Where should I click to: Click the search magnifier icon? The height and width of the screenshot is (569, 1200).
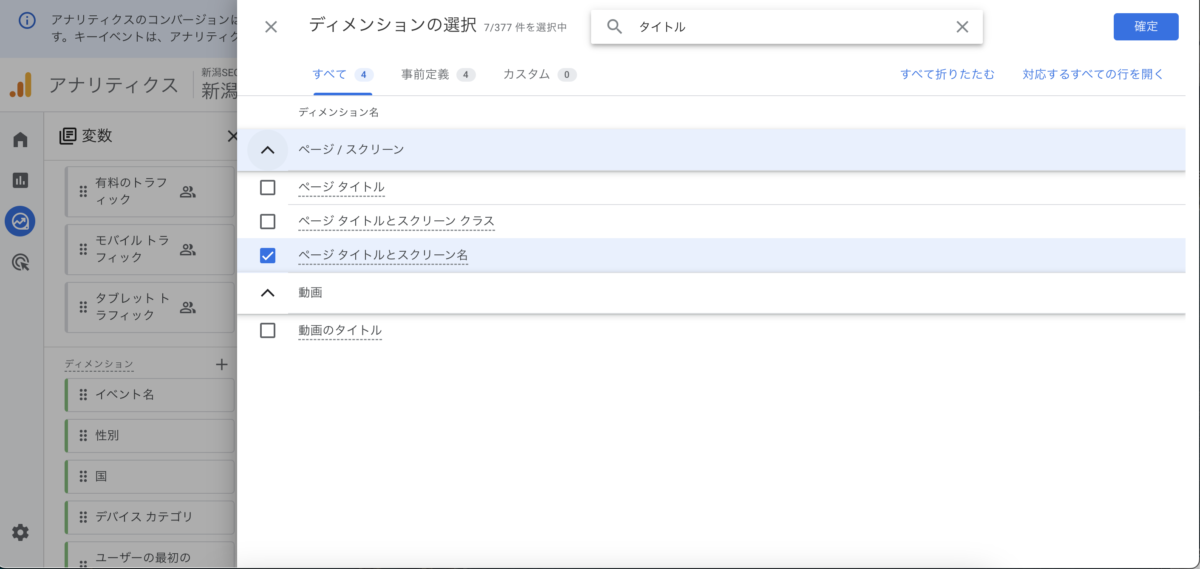(x=615, y=27)
